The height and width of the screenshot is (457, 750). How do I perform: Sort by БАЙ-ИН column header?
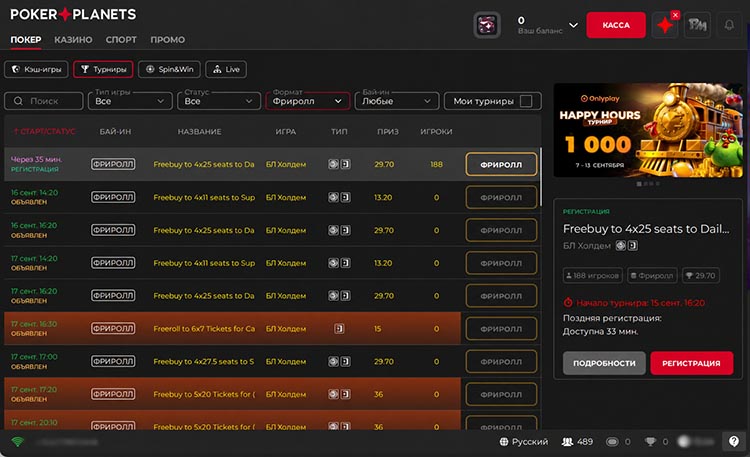[115, 131]
